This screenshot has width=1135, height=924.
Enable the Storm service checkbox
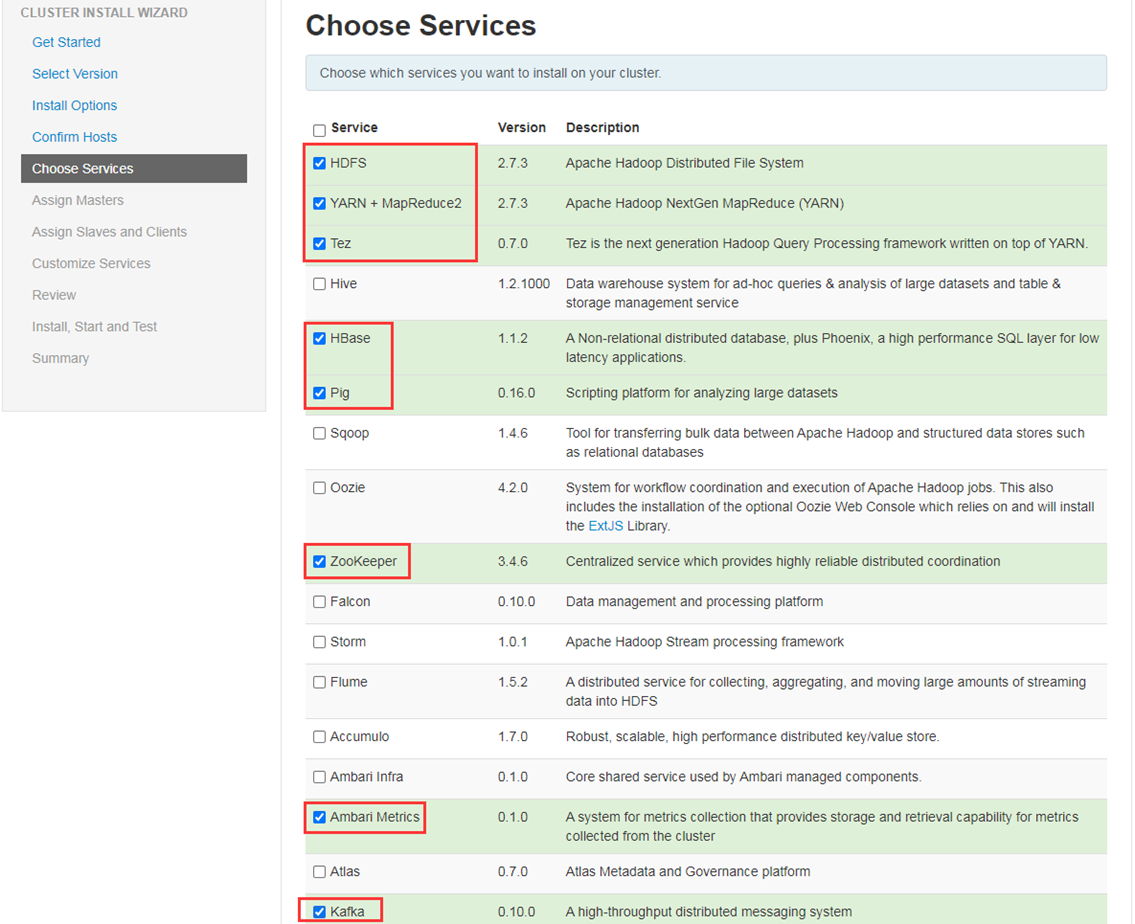coord(319,643)
